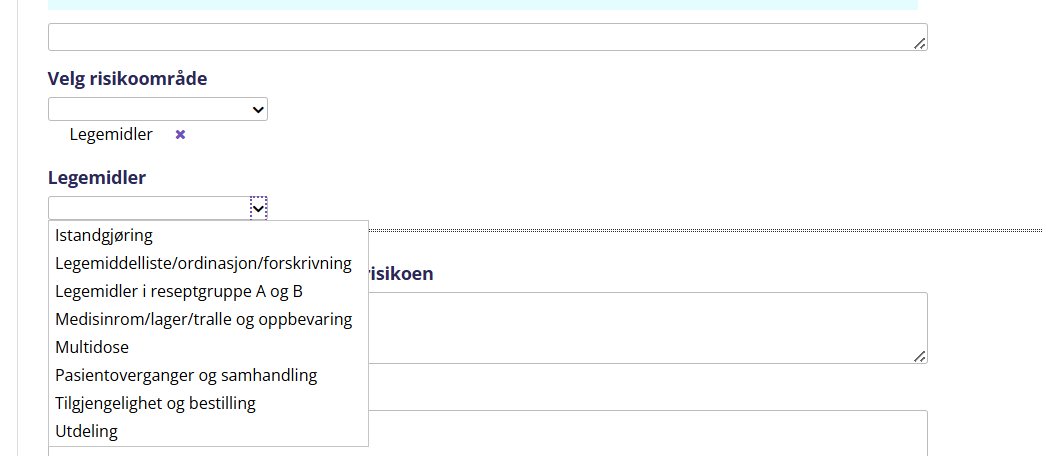Grab the resize handle of the topmost text area
The image size is (1043, 456).
tap(919, 43)
